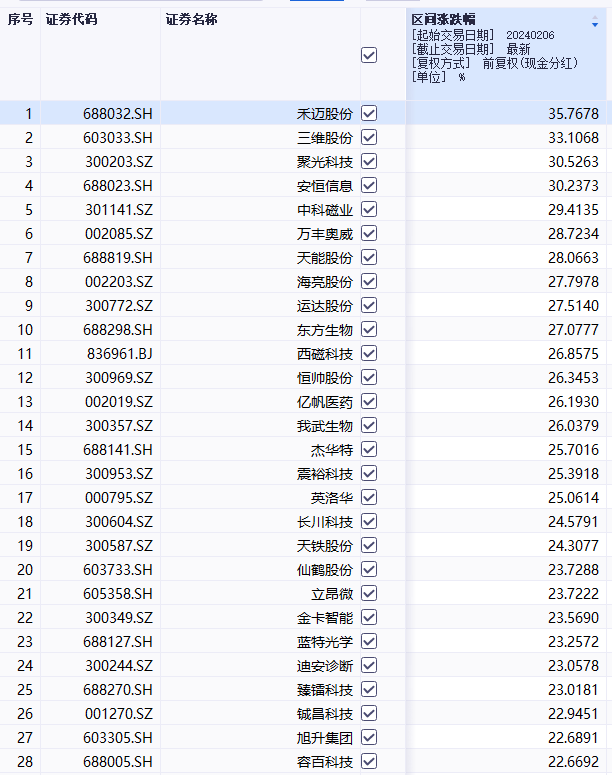Click stock name 长川科技
The height and width of the screenshot is (775, 612).
(325, 521)
